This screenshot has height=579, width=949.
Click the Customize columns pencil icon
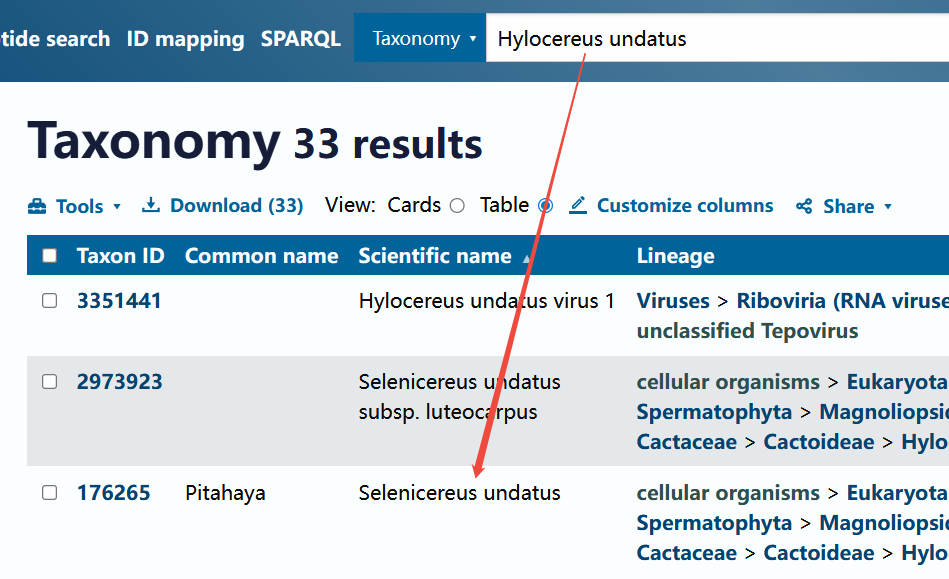578,205
